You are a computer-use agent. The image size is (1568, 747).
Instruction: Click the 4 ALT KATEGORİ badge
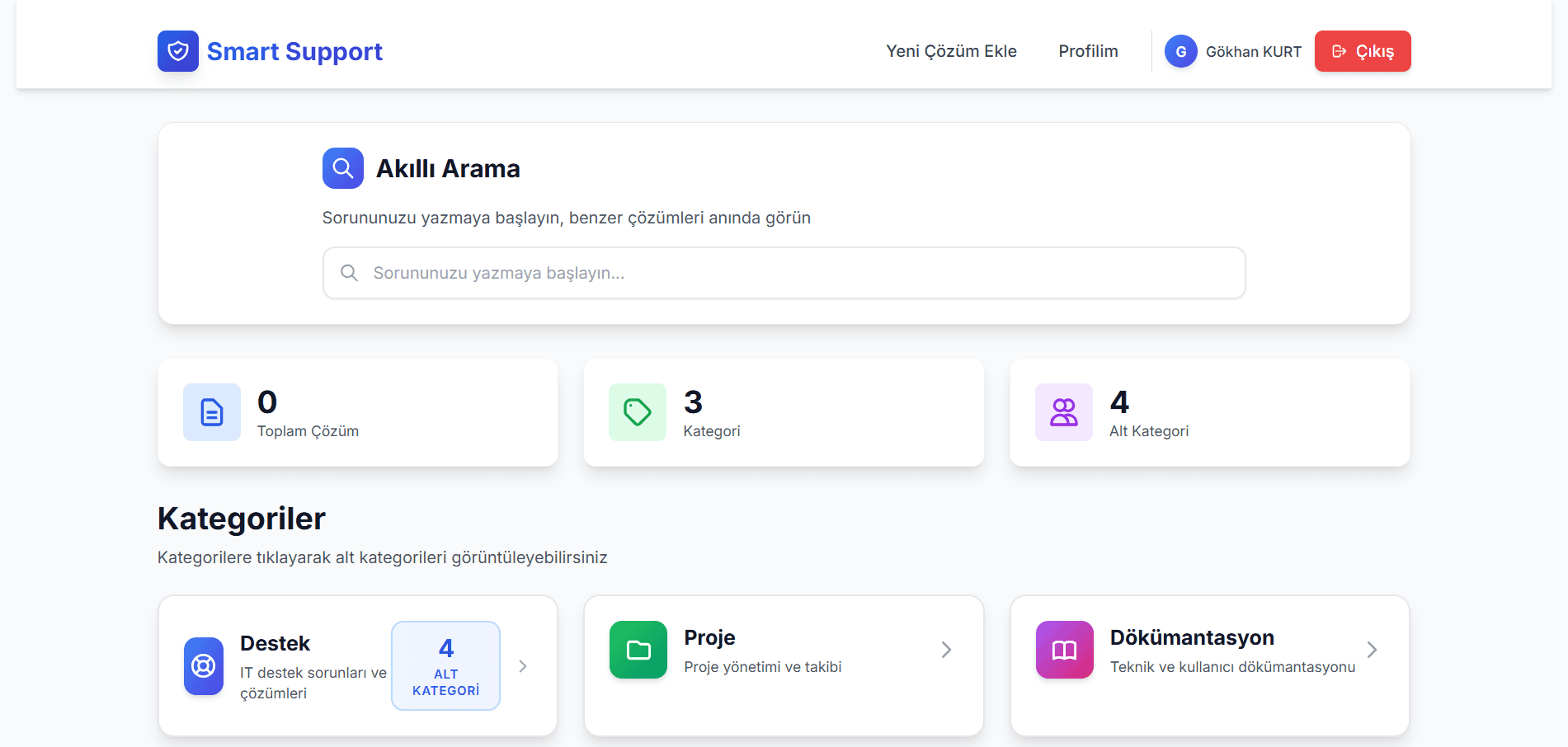(x=445, y=665)
